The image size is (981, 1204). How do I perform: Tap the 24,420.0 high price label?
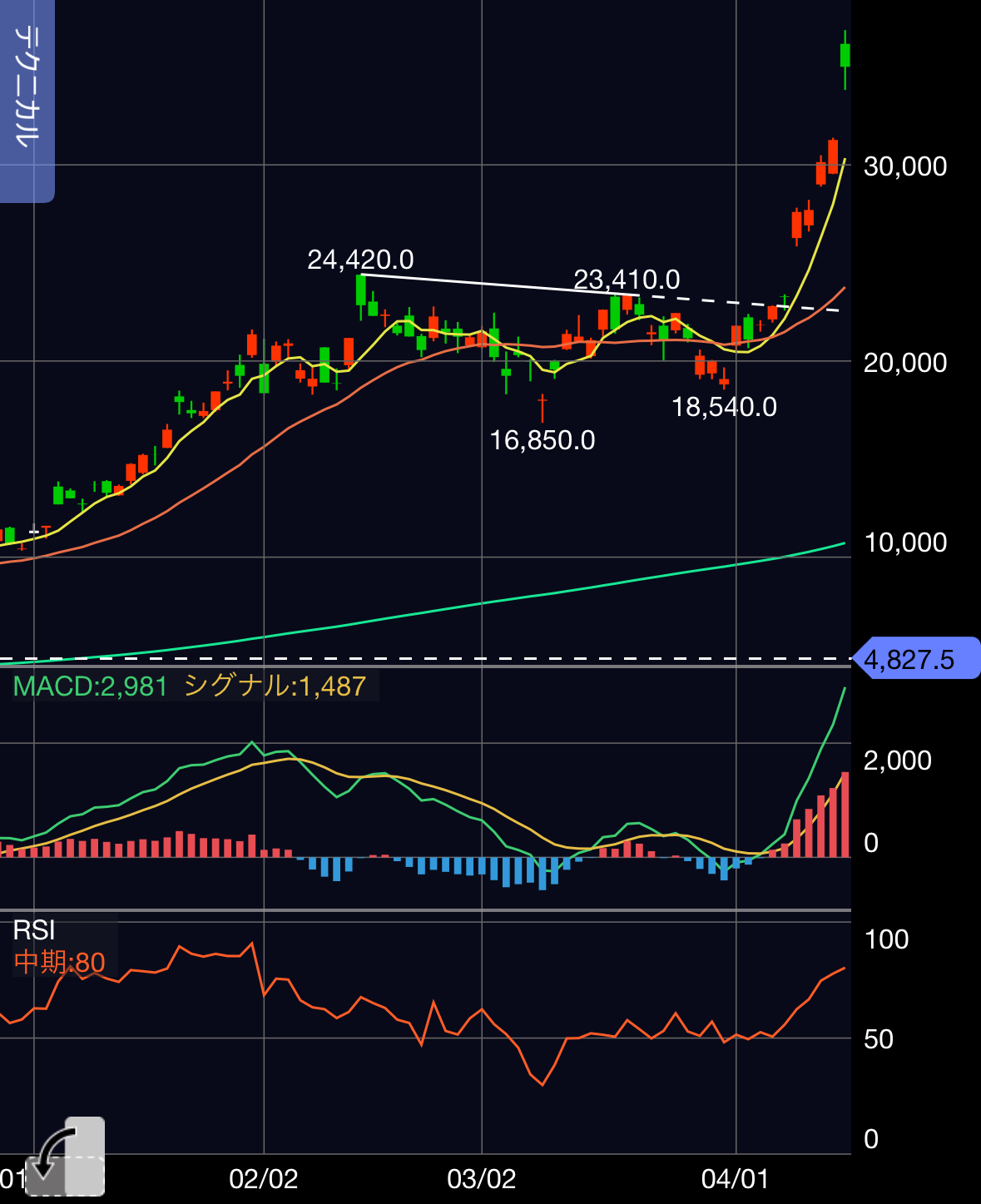(x=360, y=260)
